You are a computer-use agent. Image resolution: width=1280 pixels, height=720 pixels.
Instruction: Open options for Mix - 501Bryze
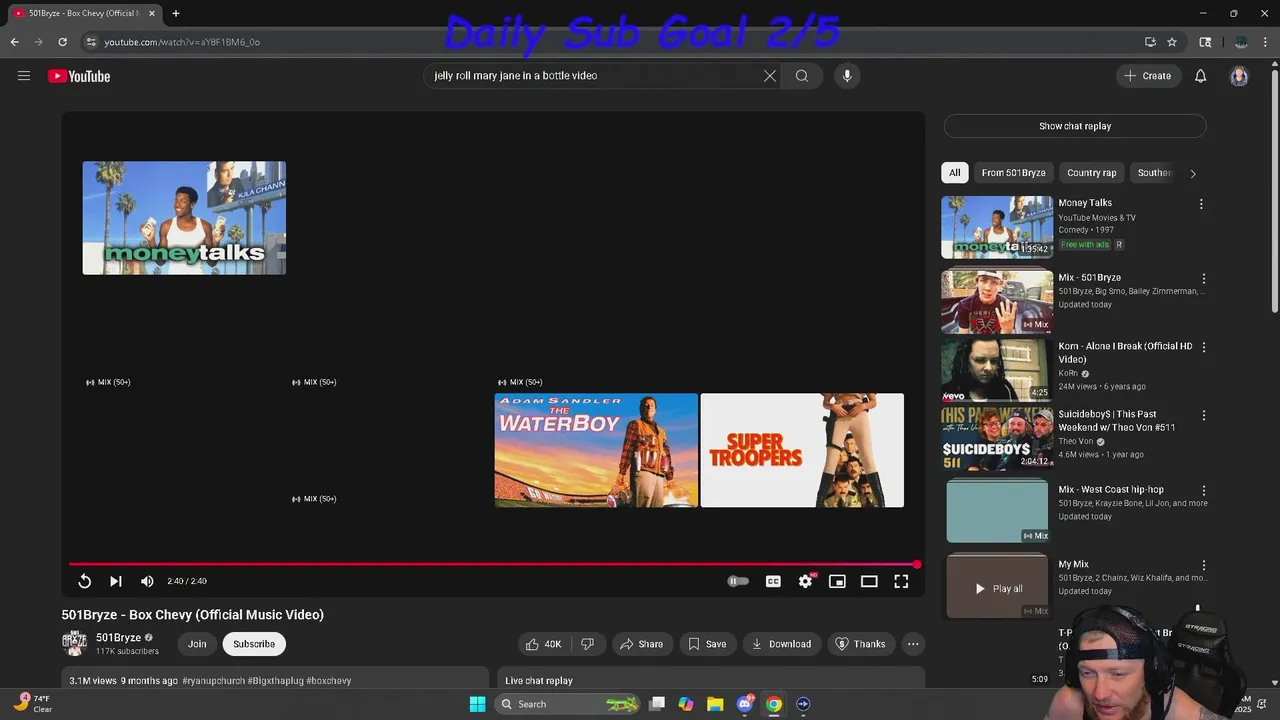tap(1203, 279)
